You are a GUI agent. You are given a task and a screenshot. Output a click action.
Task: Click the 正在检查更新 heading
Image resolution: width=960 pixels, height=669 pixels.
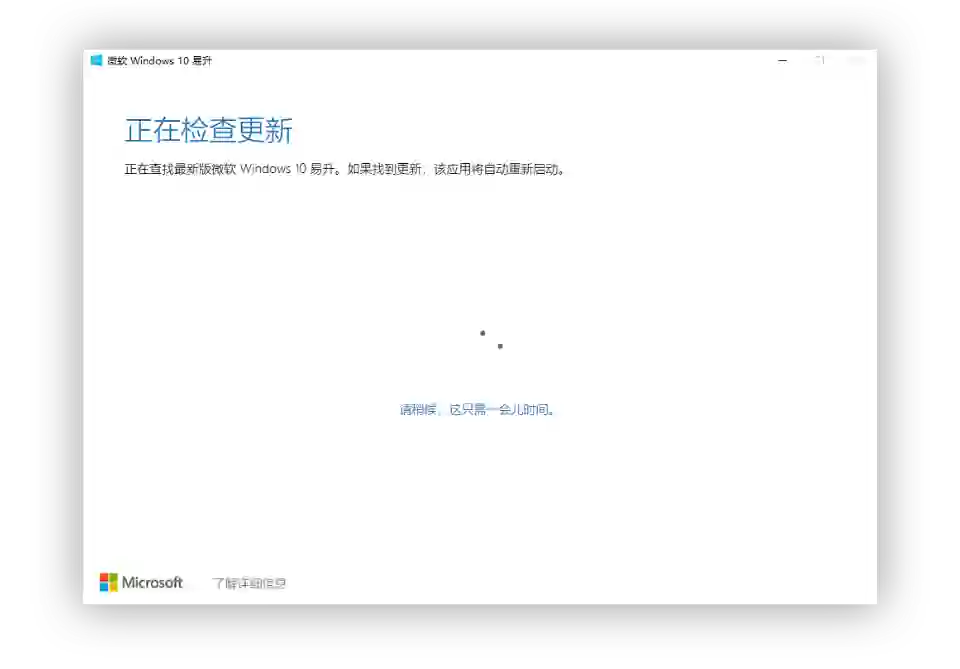pyautogui.click(x=209, y=130)
